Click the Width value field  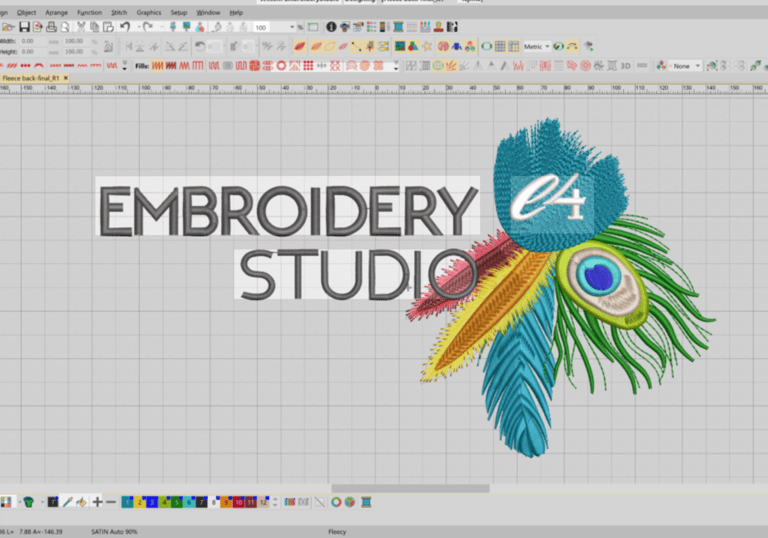(x=33, y=41)
